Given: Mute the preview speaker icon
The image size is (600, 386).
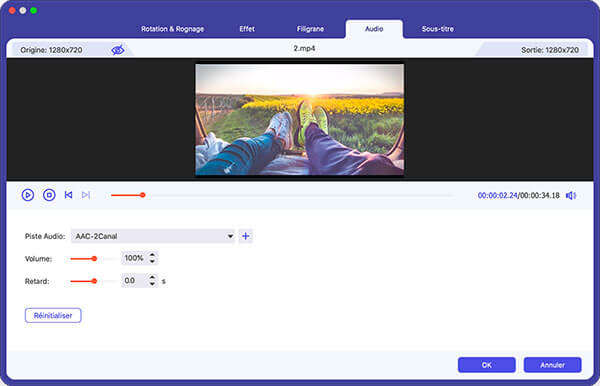Looking at the screenshot, I should pos(571,195).
